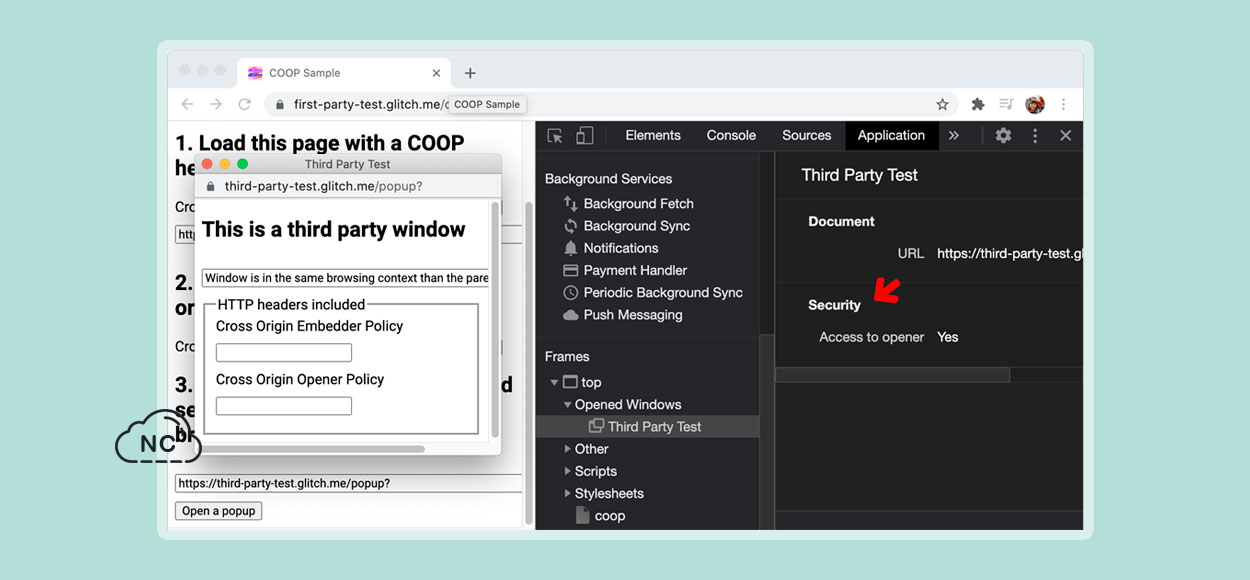Click the 'Access to opener' label
The width and height of the screenshot is (1250, 580).
871,337
